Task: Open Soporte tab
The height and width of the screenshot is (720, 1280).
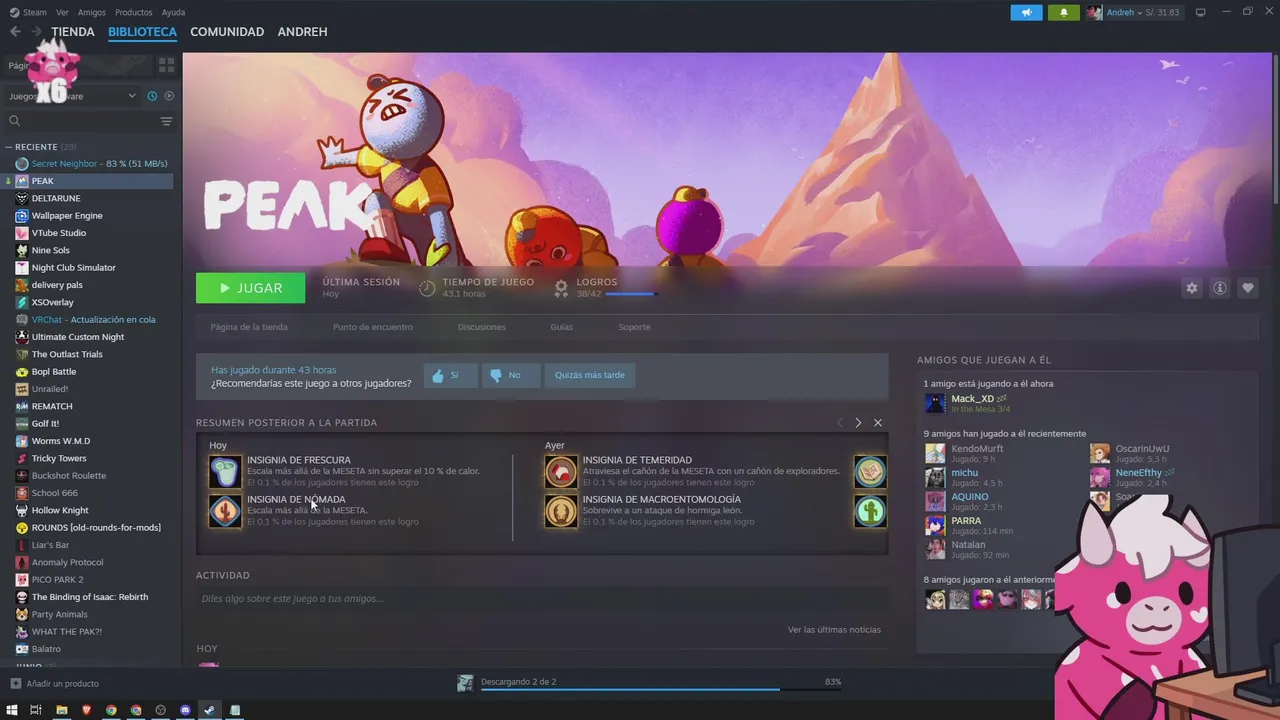Action: point(634,327)
